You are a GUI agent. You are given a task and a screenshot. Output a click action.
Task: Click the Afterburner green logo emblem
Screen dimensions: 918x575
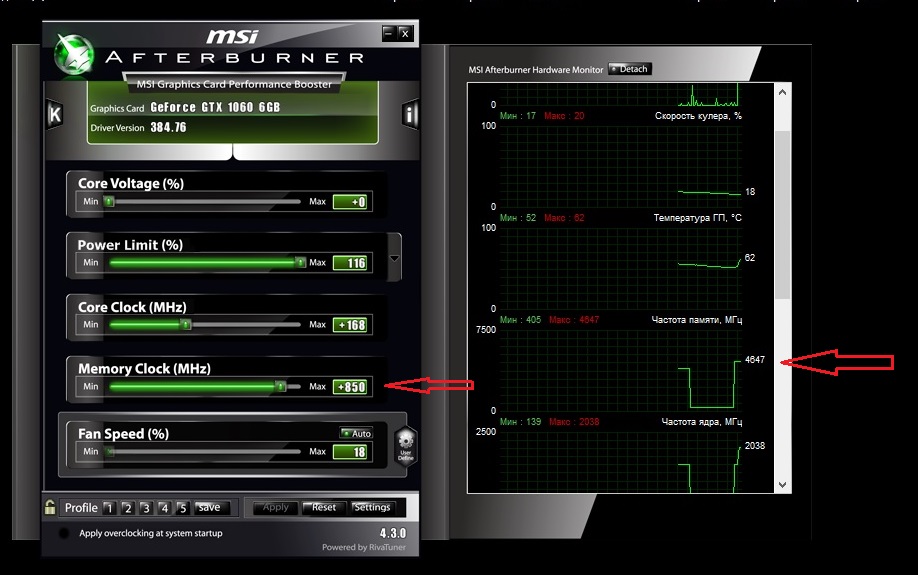click(74, 54)
